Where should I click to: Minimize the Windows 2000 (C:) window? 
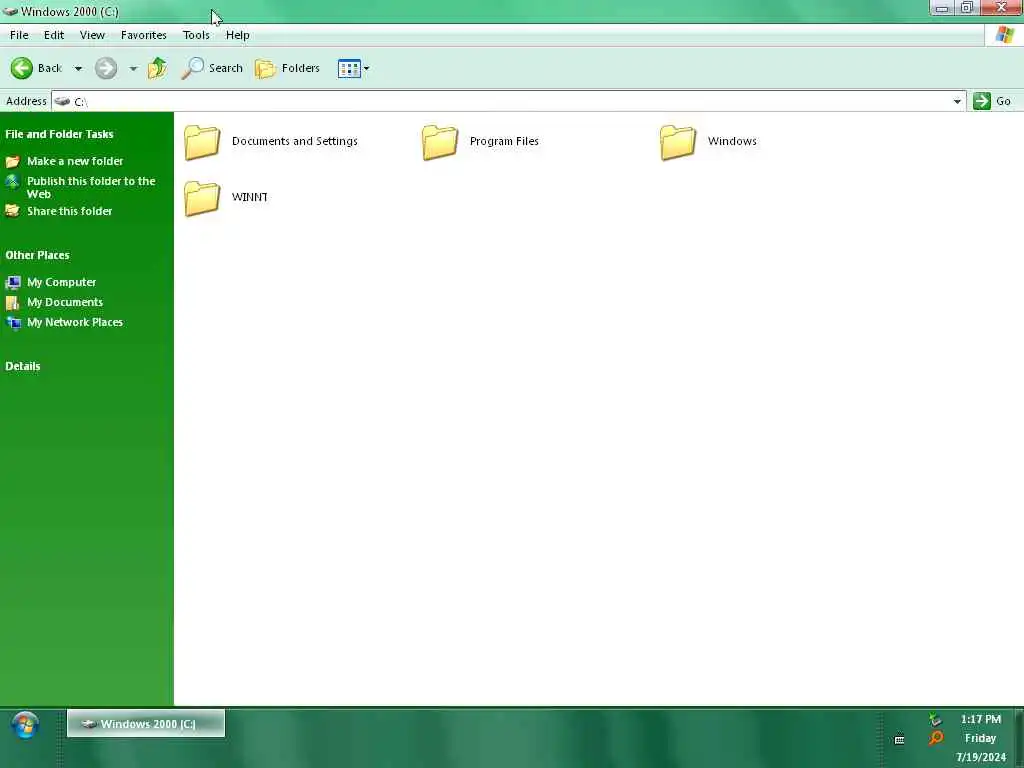[x=942, y=8]
